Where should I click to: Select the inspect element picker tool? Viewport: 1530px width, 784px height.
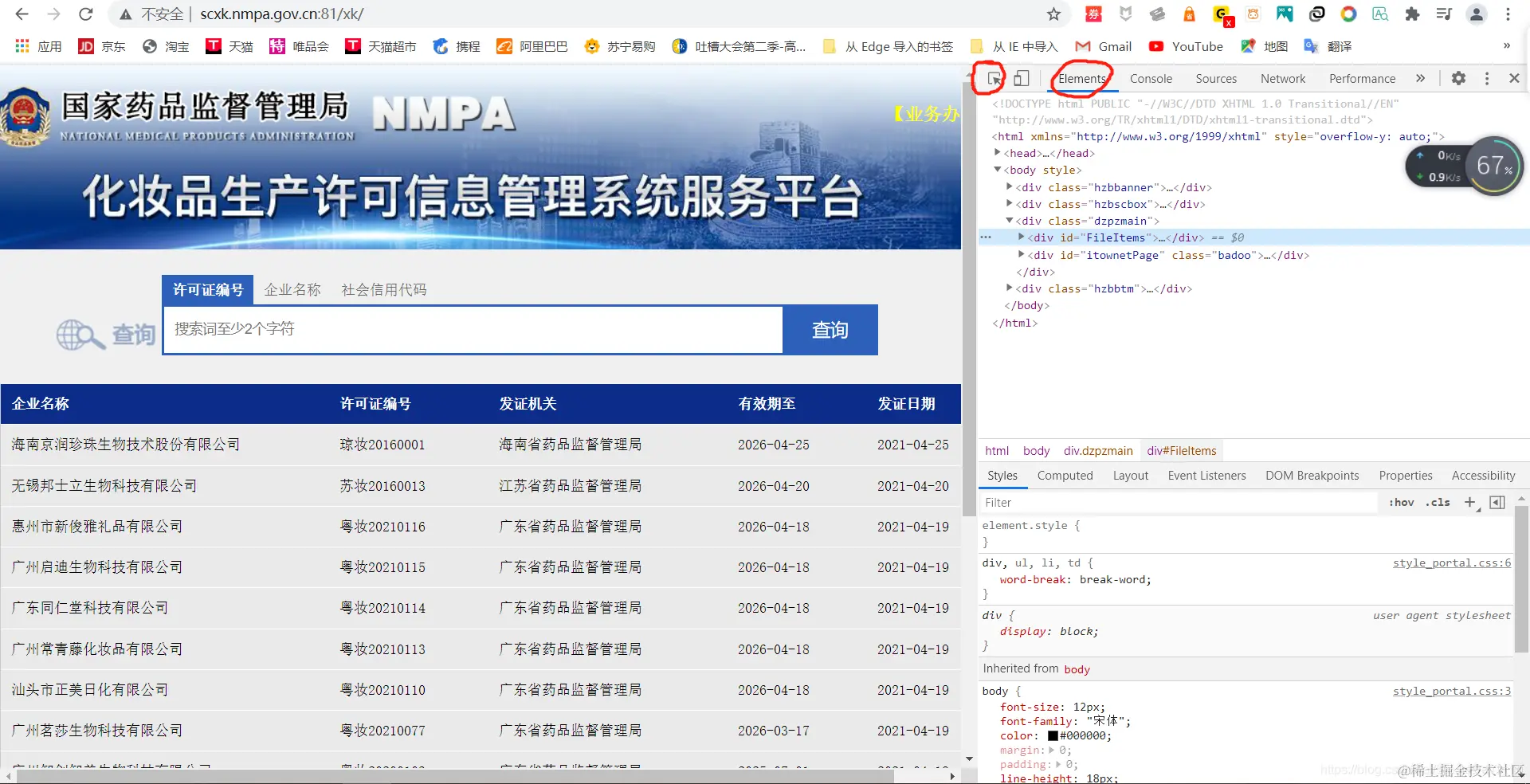pos(994,79)
